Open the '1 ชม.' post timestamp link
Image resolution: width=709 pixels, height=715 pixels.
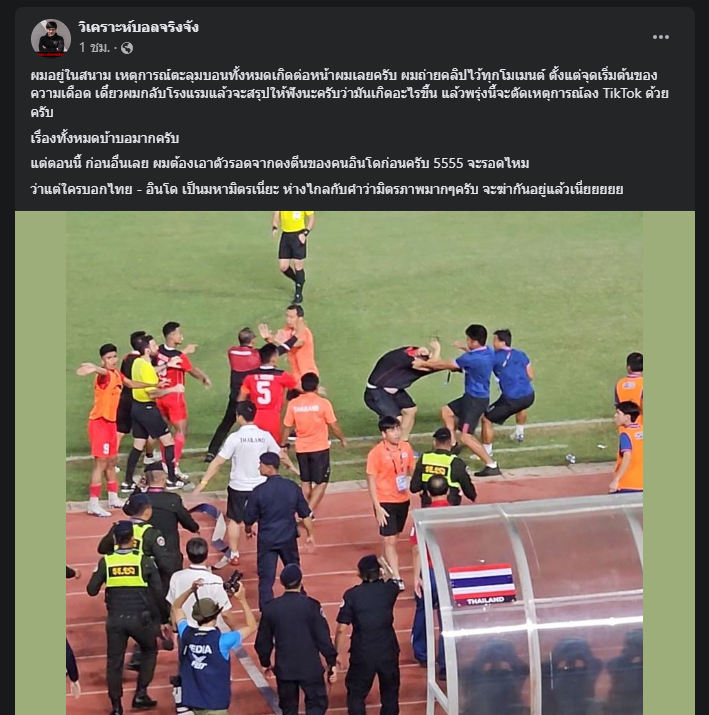click(x=95, y=47)
